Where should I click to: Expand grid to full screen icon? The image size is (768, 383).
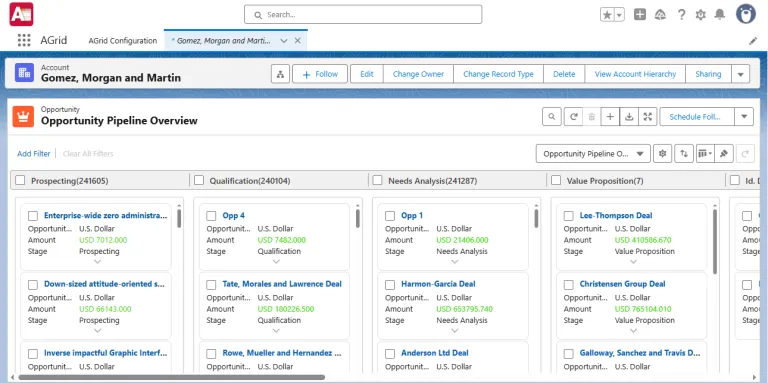[648, 117]
